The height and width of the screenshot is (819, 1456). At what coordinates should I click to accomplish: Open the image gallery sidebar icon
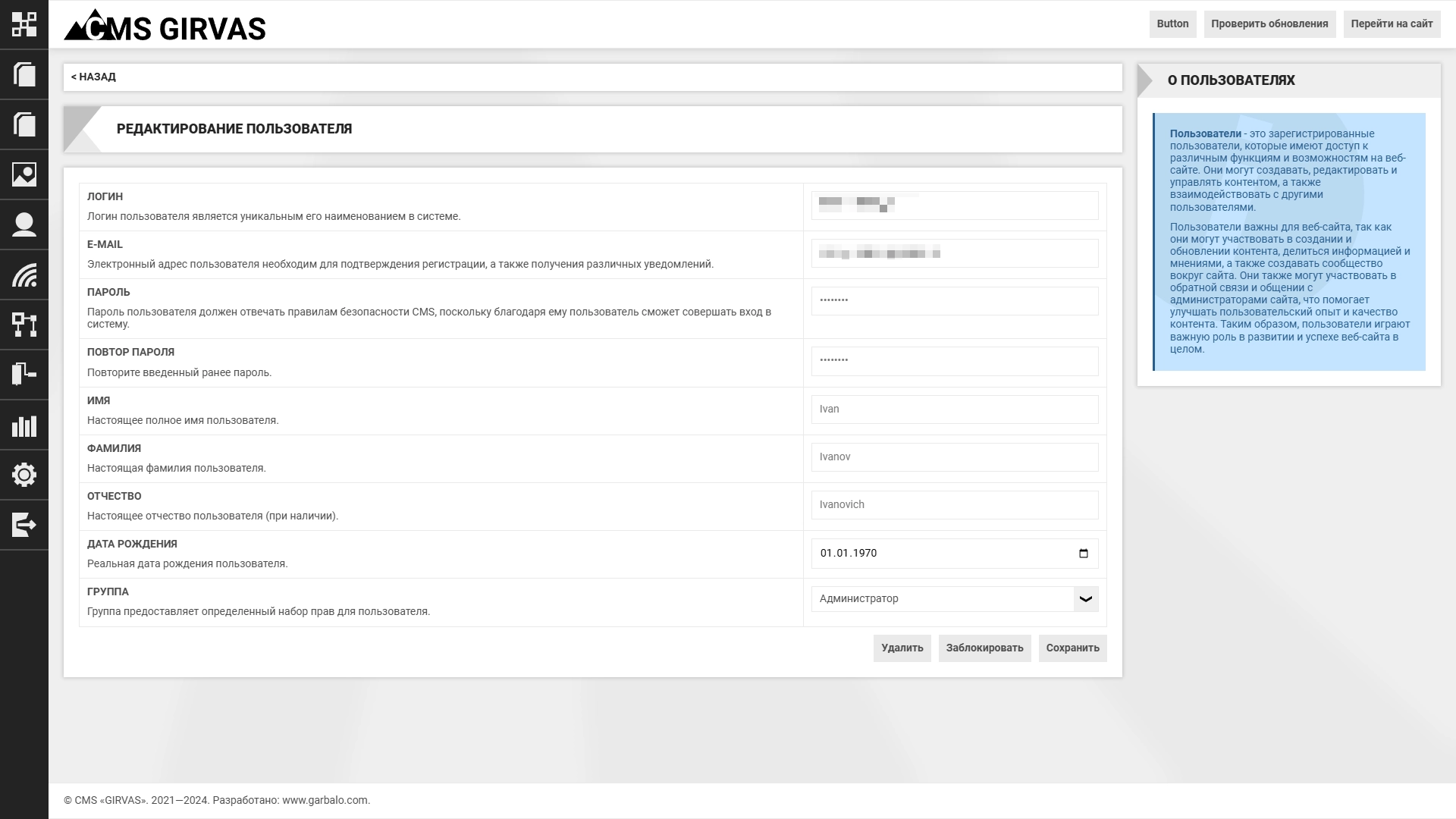pyautogui.click(x=24, y=174)
